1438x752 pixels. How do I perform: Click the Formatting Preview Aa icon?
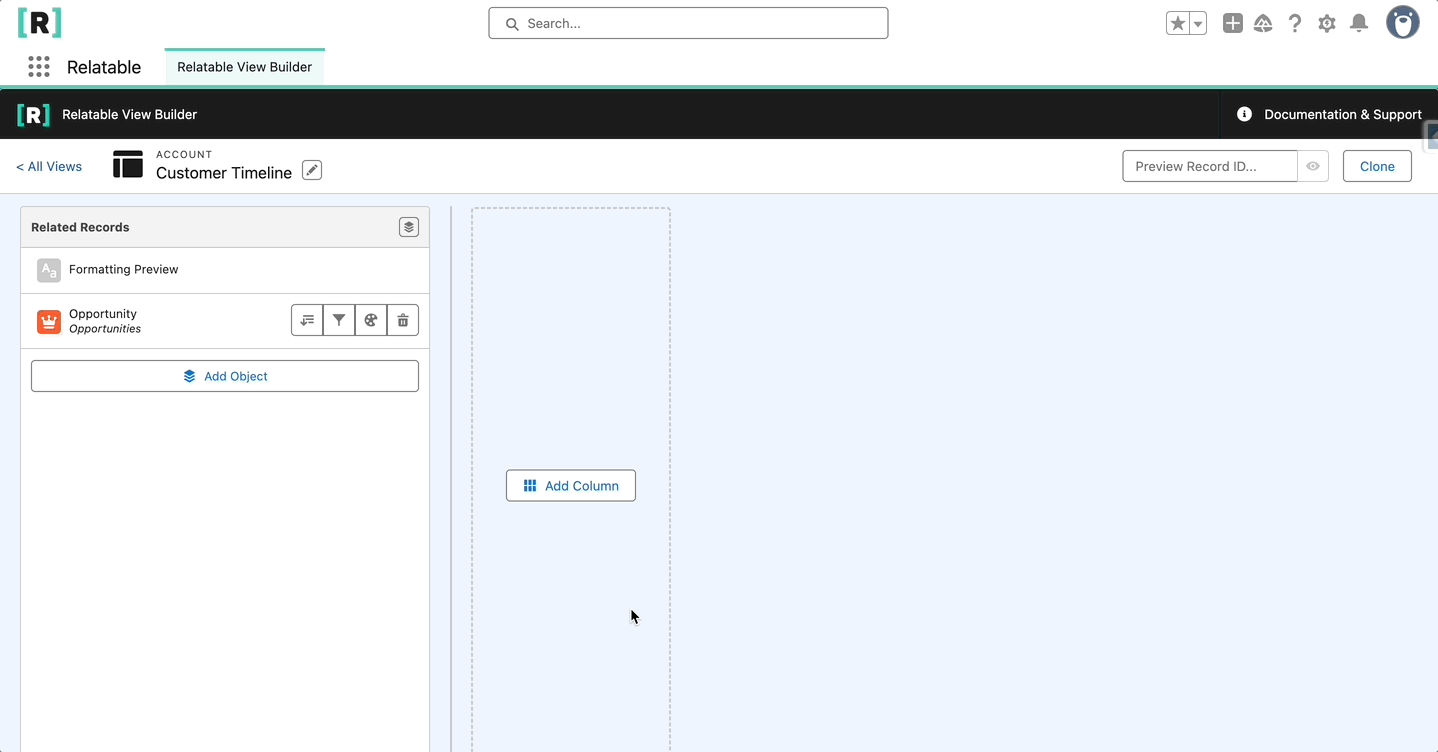pyautogui.click(x=49, y=270)
